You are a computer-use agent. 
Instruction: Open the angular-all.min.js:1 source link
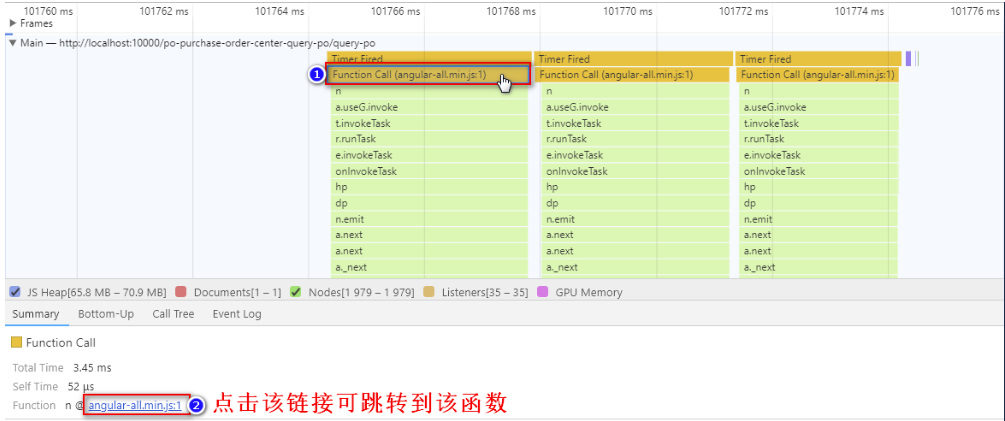coord(135,405)
